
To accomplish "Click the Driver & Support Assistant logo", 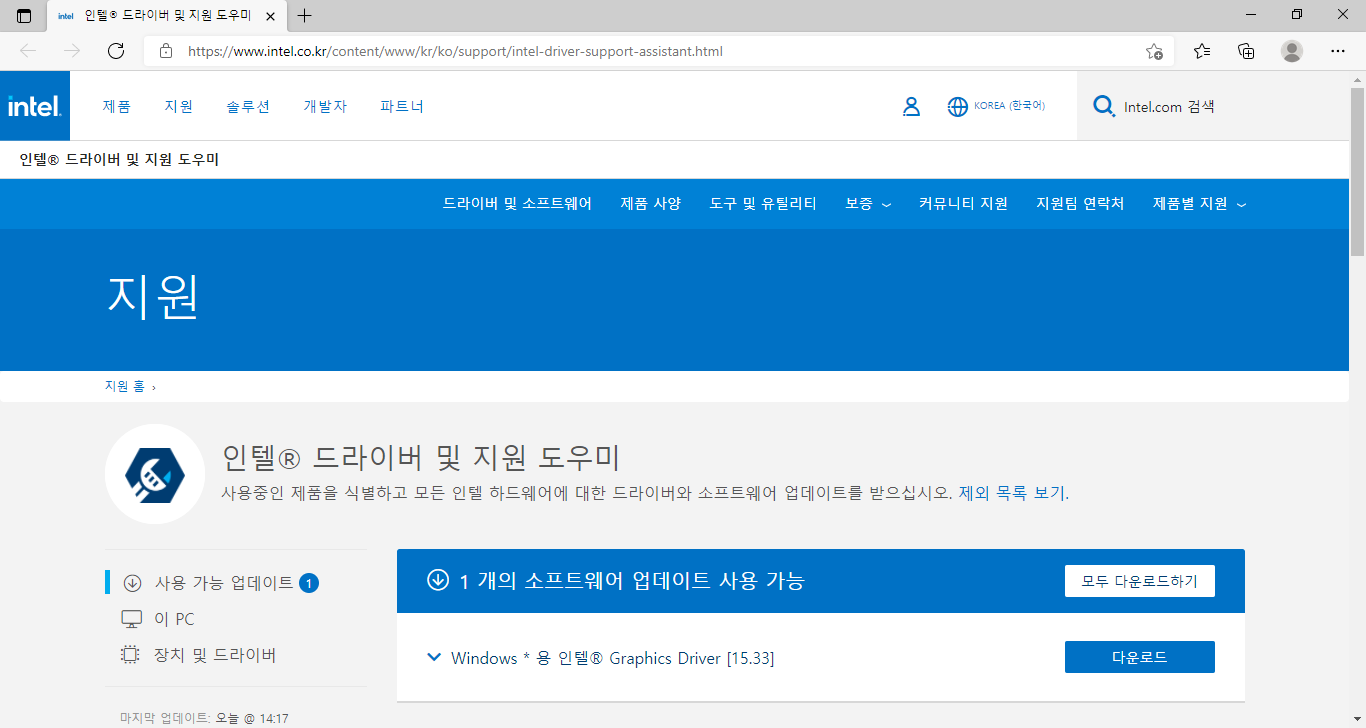I will click(155, 474).
